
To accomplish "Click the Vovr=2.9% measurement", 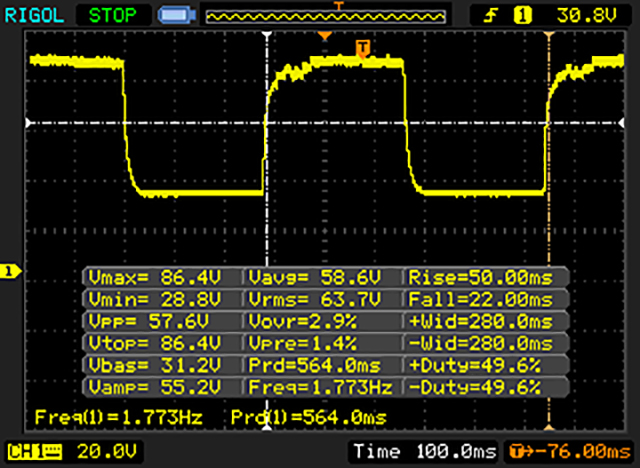I will [x=302, y=322].
